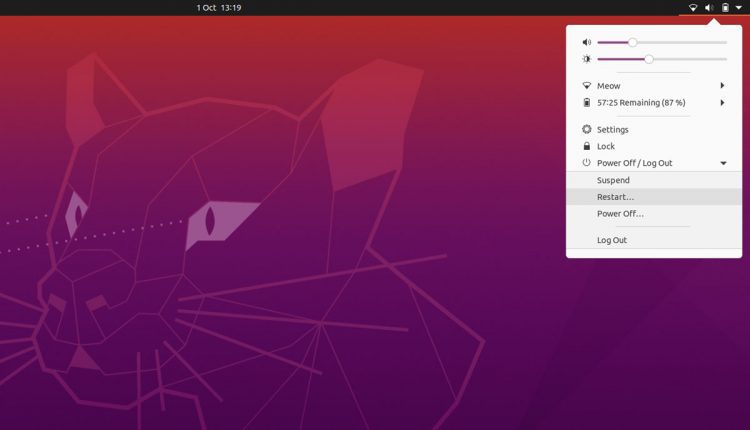Click the Wi-Fi icon in top bar
Screen dimensions: 750x430
(693, 8)
